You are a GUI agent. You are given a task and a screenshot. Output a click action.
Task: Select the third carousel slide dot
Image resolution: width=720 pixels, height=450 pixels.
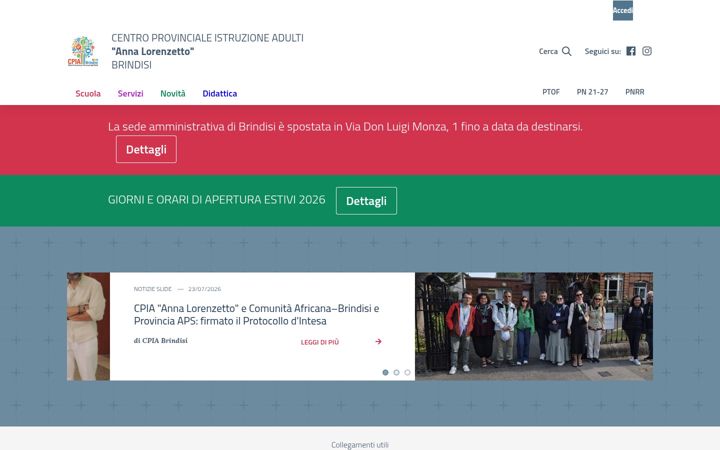pyautogui.click(x=407, y=372)
